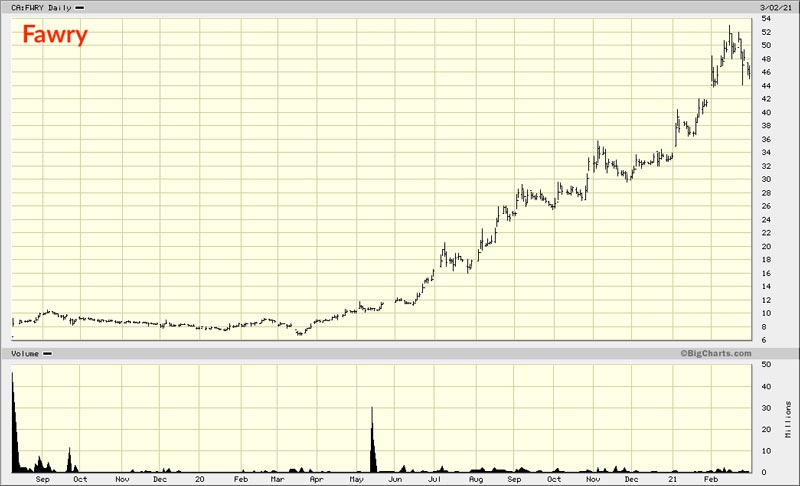
Task: Select price axis value 14
Action: [x=766, y=287]
